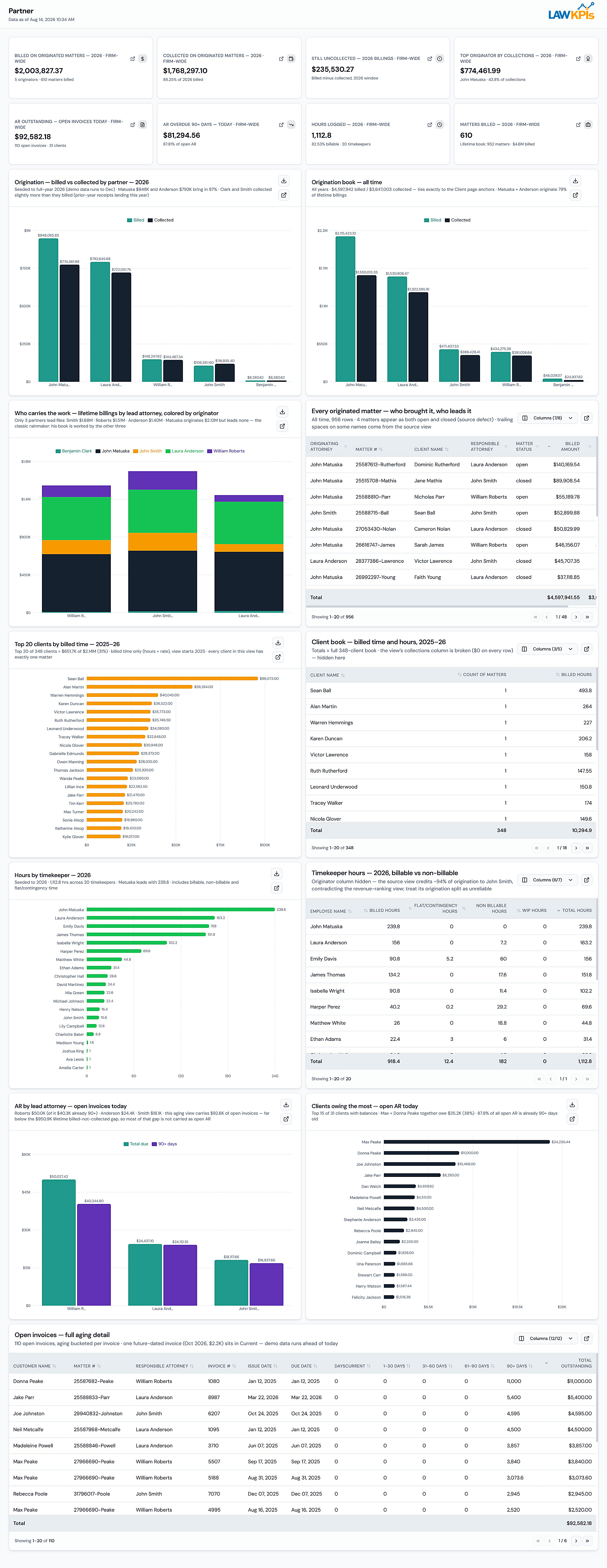607x1568 pixels.
Task: Open Columns (7/8) dropdown in originated matter table
Action: [547, 418]
